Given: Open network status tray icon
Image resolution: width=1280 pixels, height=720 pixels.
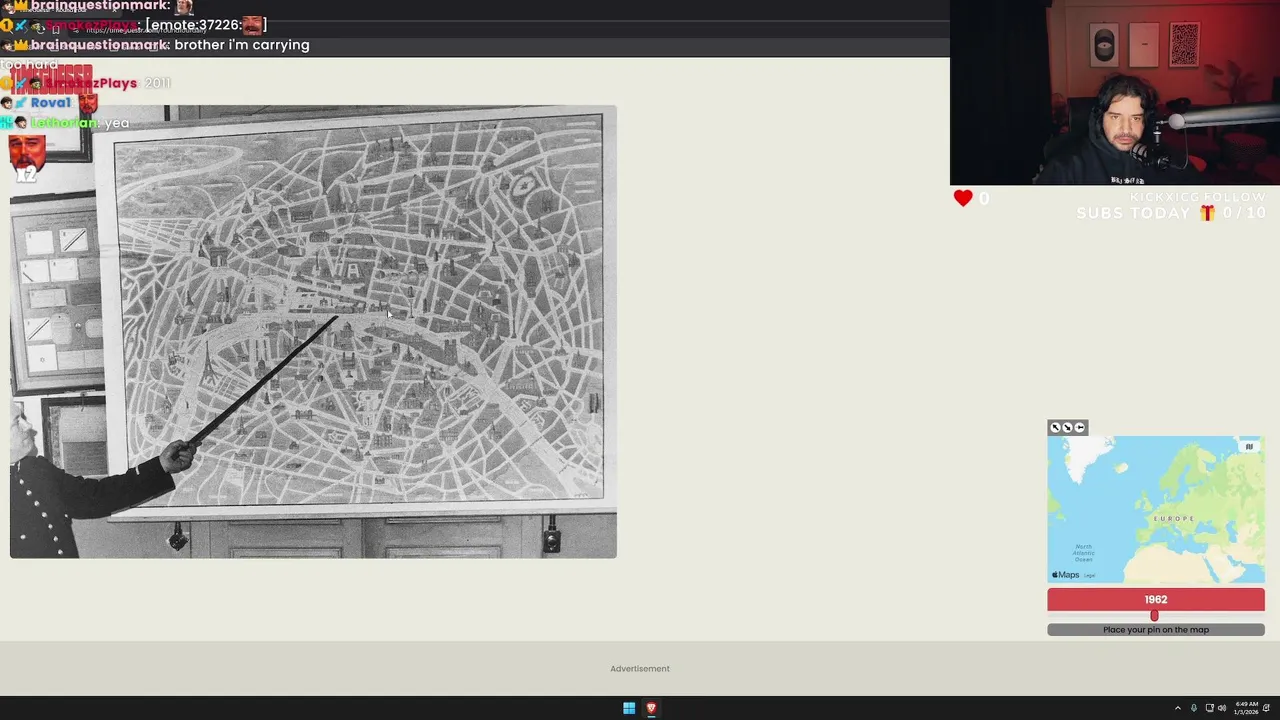Looking at the screenshot, I should click(1210, 708).
